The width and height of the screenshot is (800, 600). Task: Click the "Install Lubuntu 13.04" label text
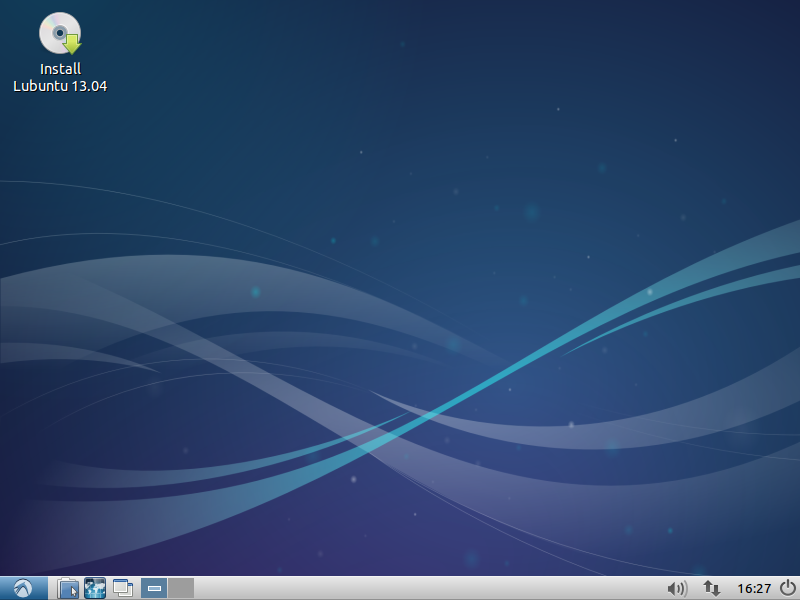point(60,78)
